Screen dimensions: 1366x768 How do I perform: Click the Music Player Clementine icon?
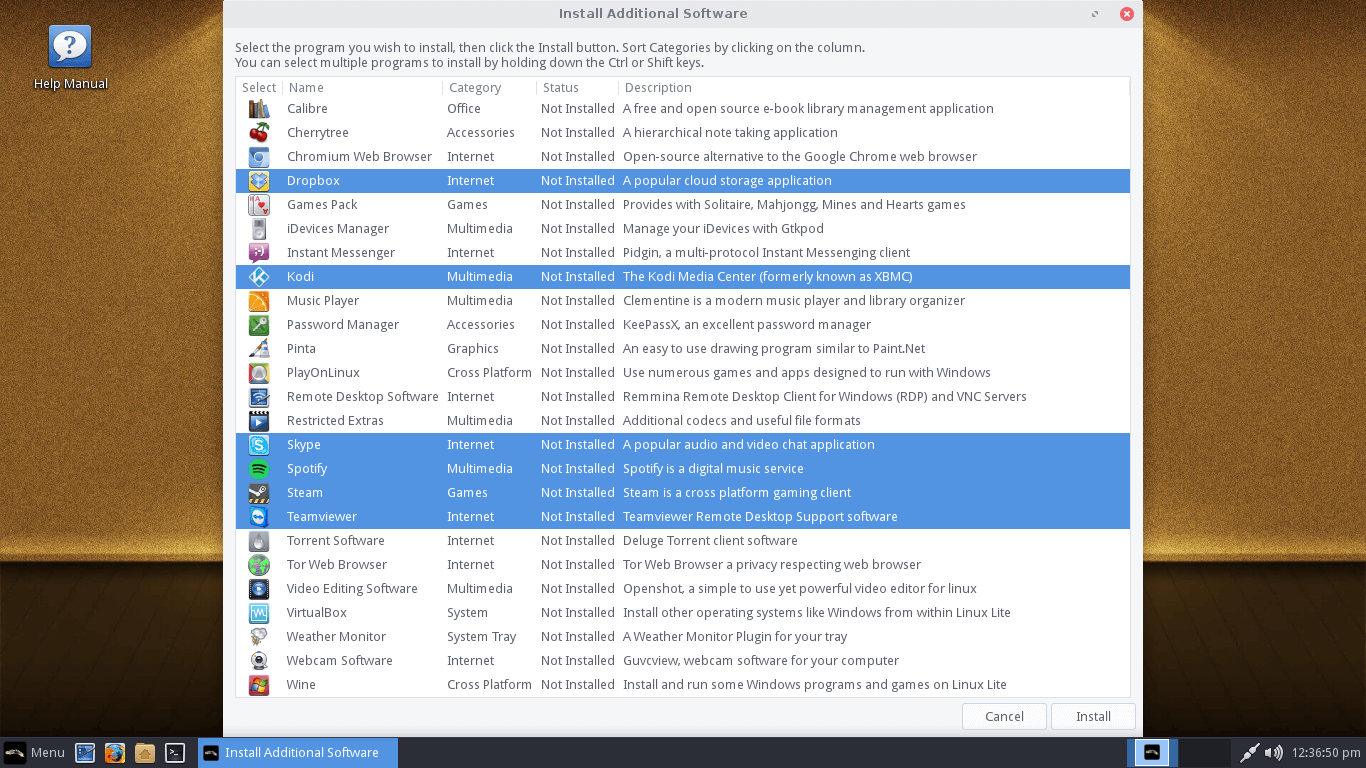pos(259,301)
